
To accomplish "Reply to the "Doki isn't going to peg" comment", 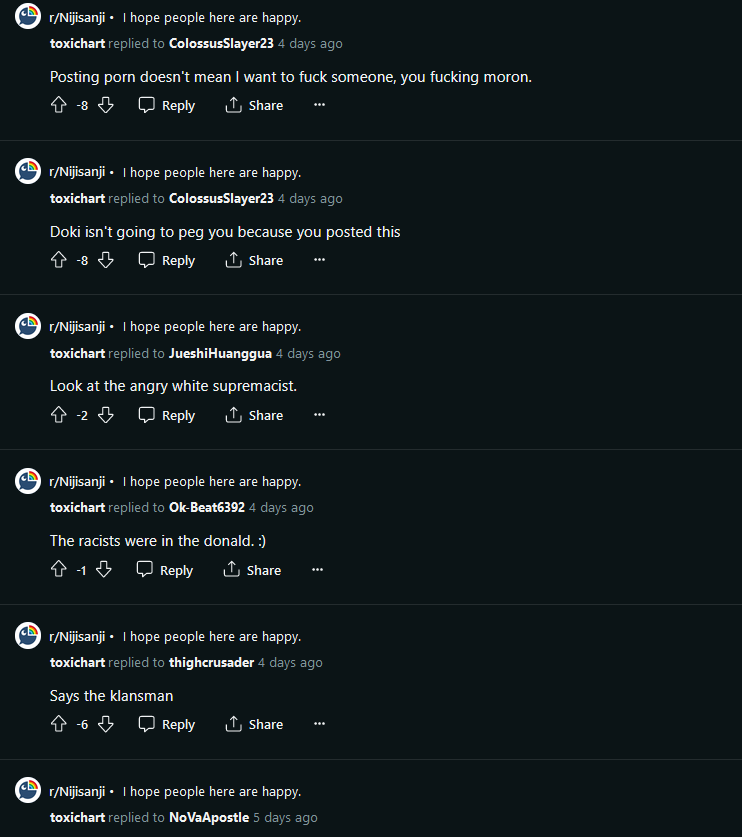I will coord(167,260).
